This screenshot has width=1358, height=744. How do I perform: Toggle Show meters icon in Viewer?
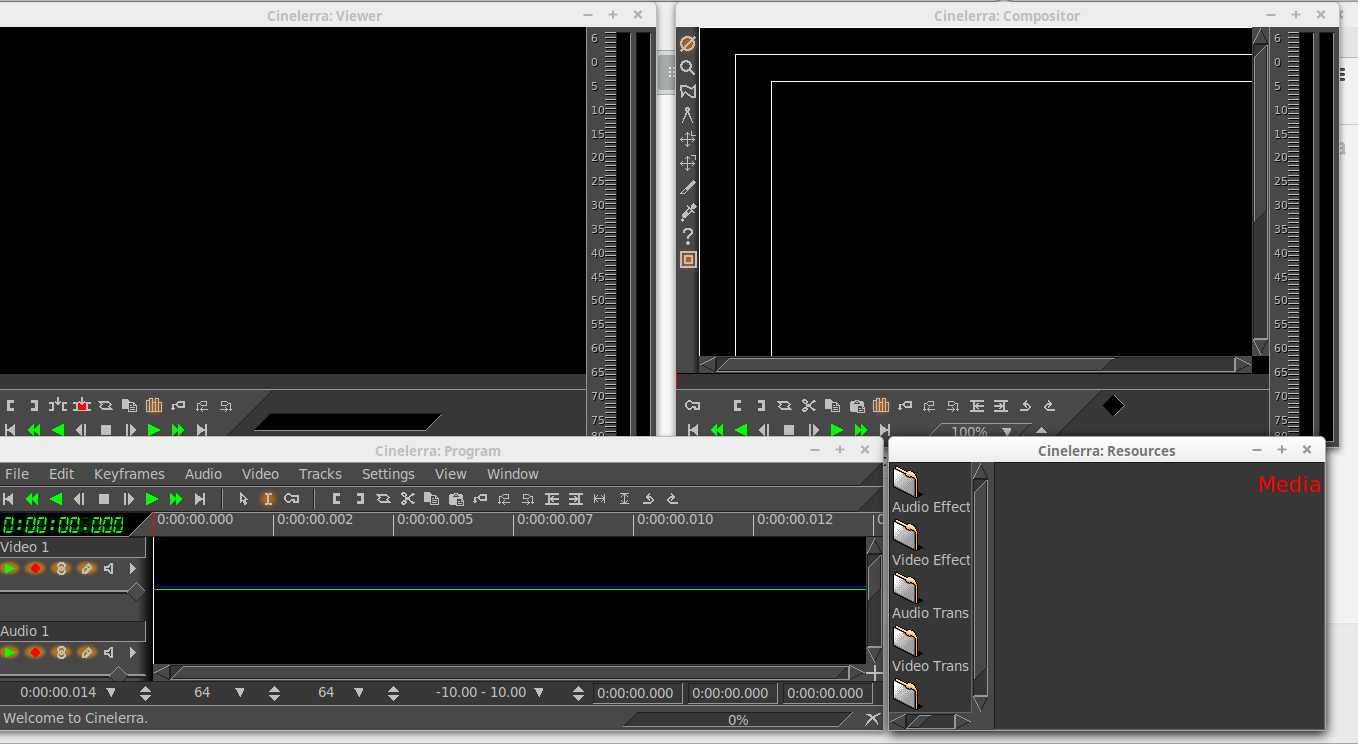point(154,405)
